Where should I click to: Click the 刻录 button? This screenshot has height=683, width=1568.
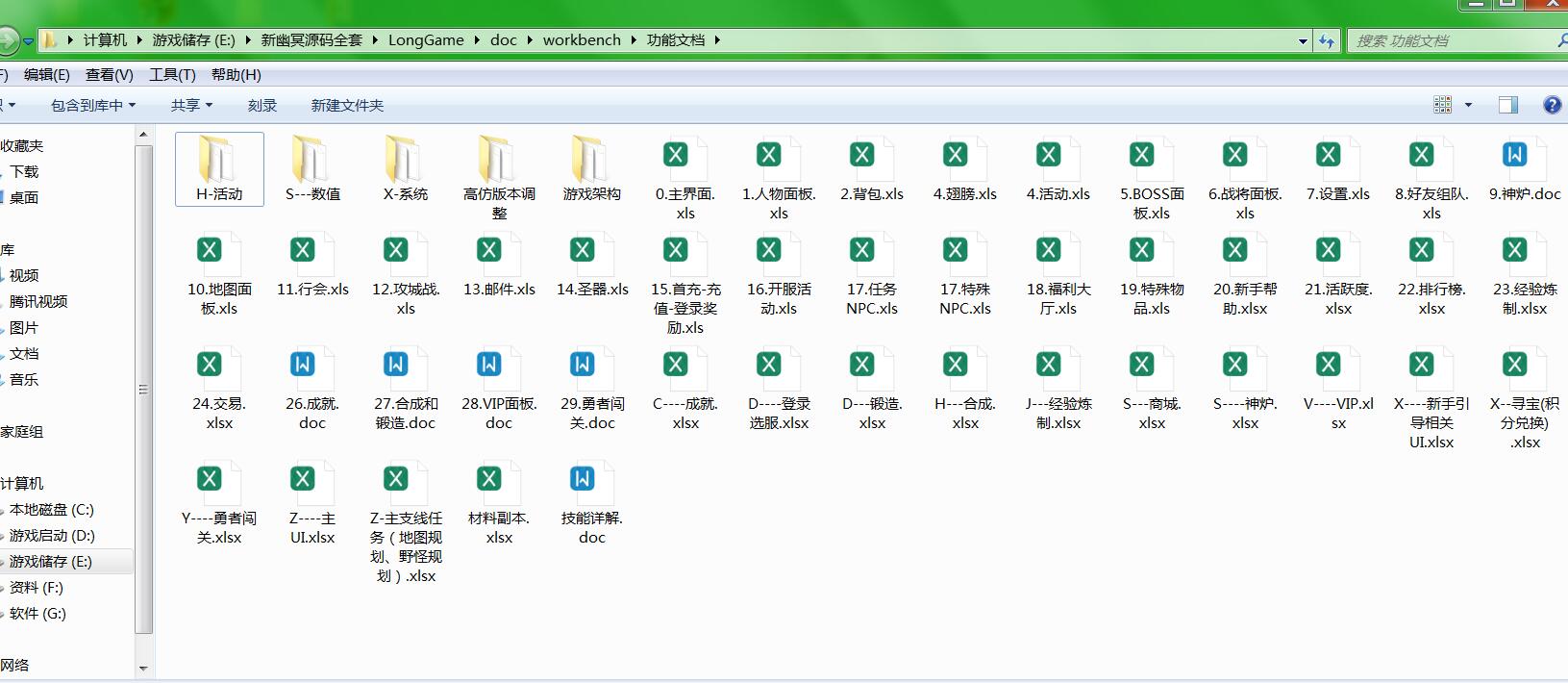(261, 105)
